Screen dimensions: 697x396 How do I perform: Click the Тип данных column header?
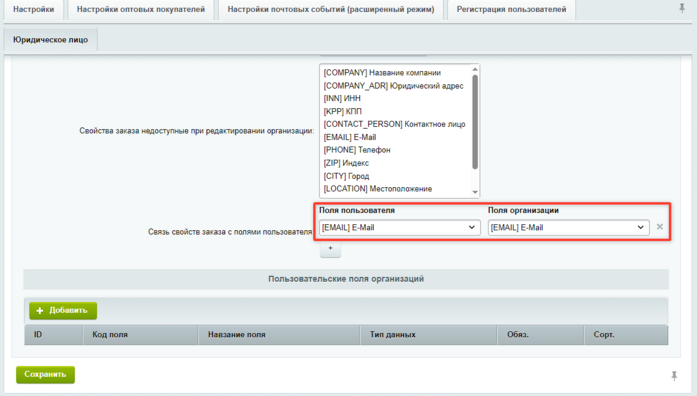tap(429, 335)
